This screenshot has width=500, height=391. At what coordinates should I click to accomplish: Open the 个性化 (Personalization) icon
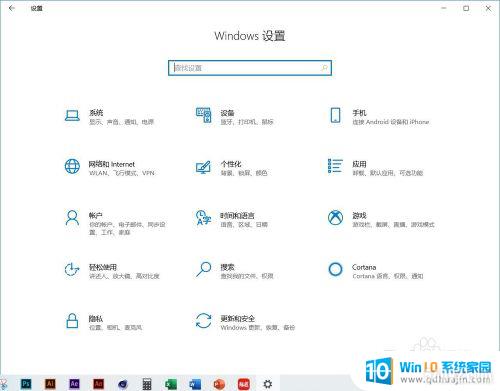[203, 167]
